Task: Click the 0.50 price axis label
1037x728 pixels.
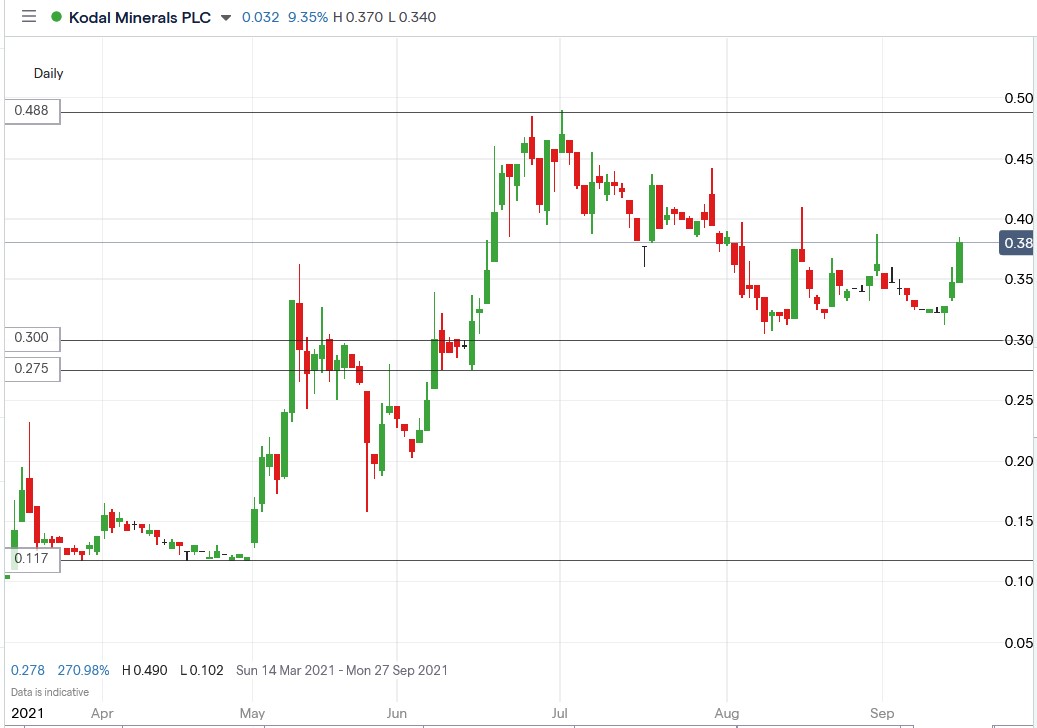Action: (1018, 98)
